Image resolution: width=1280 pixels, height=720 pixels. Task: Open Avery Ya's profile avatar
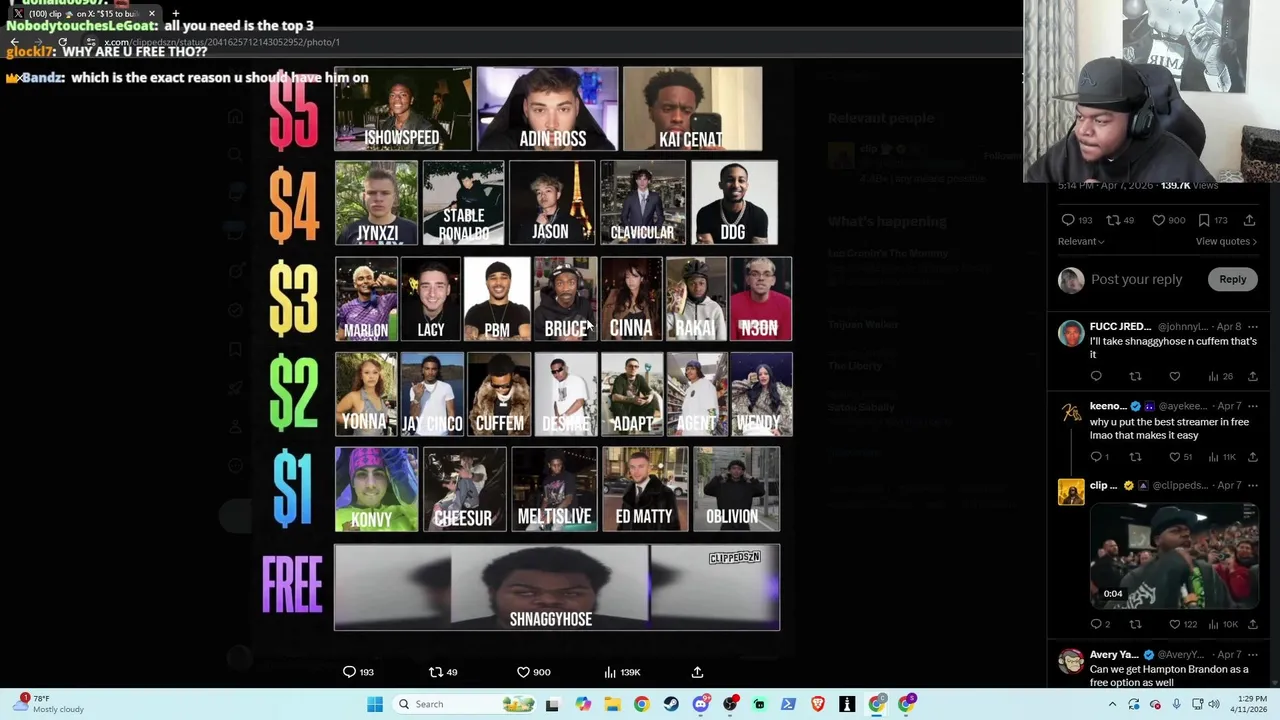pyautogui.click(x=1071, y=661)
